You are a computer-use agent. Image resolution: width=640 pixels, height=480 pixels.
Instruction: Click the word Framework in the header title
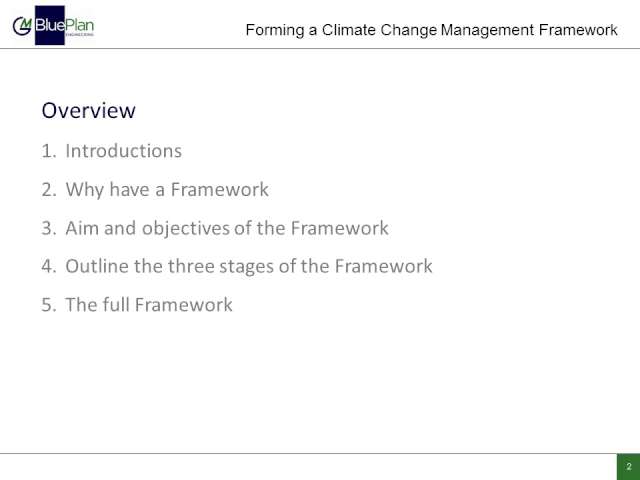(x=578, y=30)
